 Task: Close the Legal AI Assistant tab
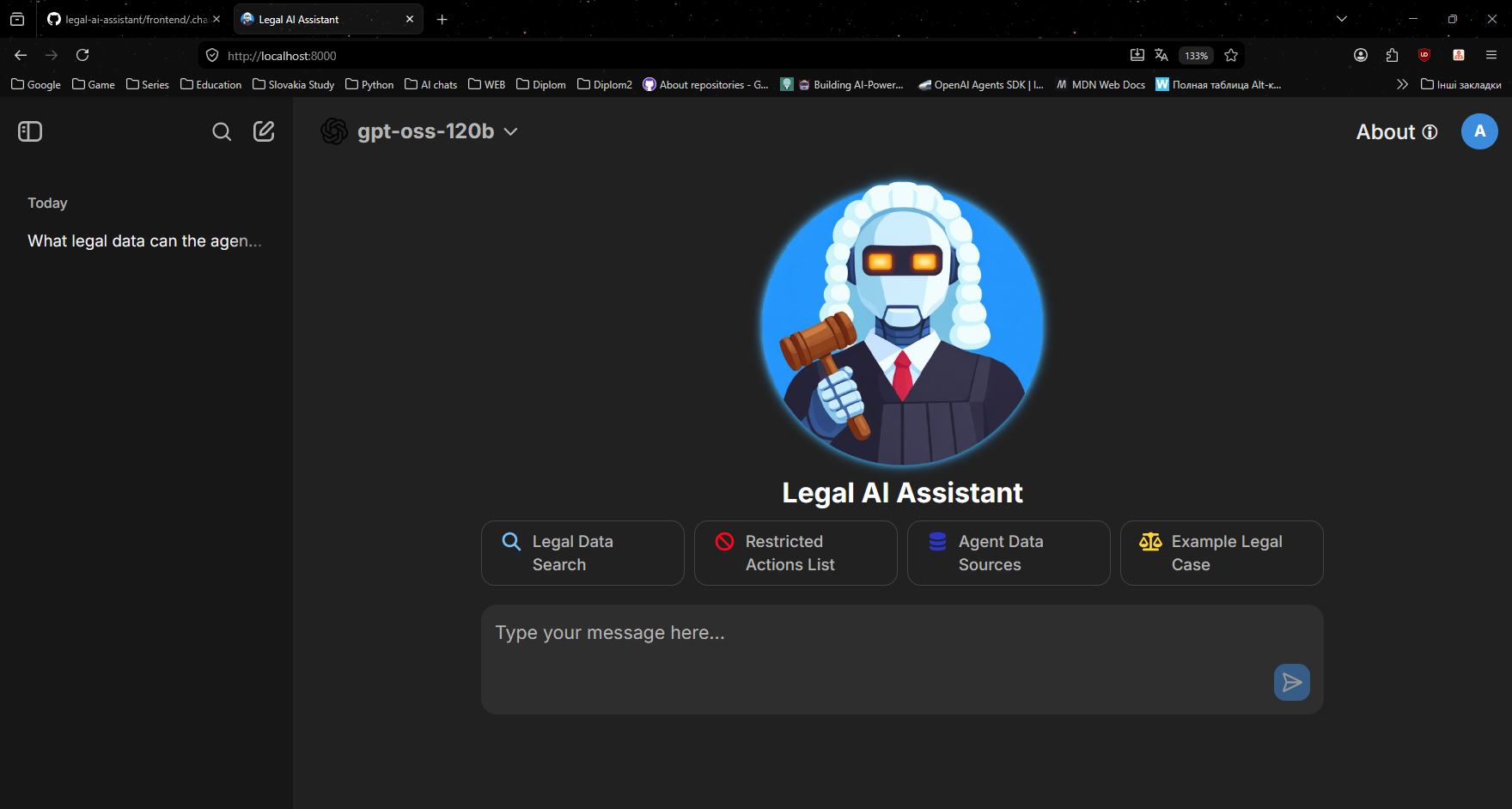click(x=410, y=19)
